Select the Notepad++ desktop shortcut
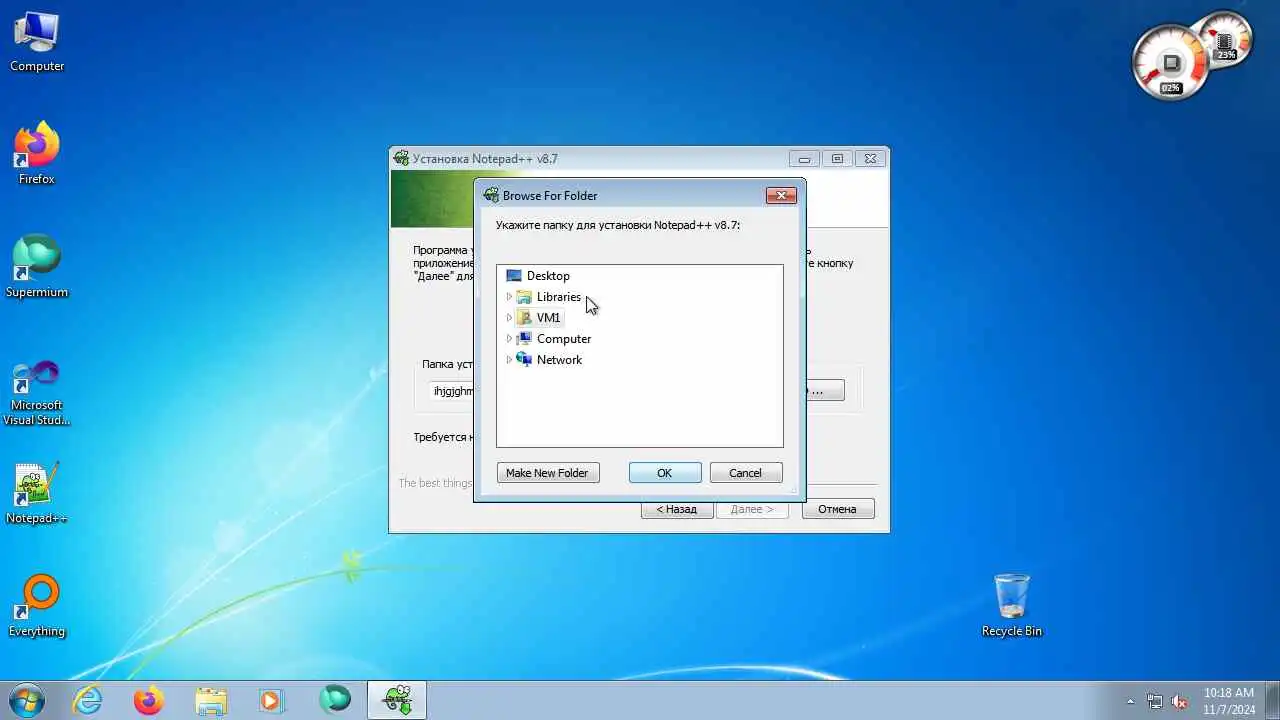Image resolution: width=1280 pixels, height=720 pixels. pyautogui.click(x=37, y=494)
